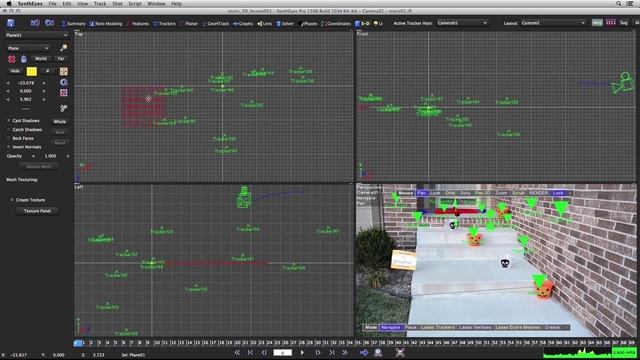Open Layout Custom2 dropdown
This screenshot has width=640, height=360.
553,23
